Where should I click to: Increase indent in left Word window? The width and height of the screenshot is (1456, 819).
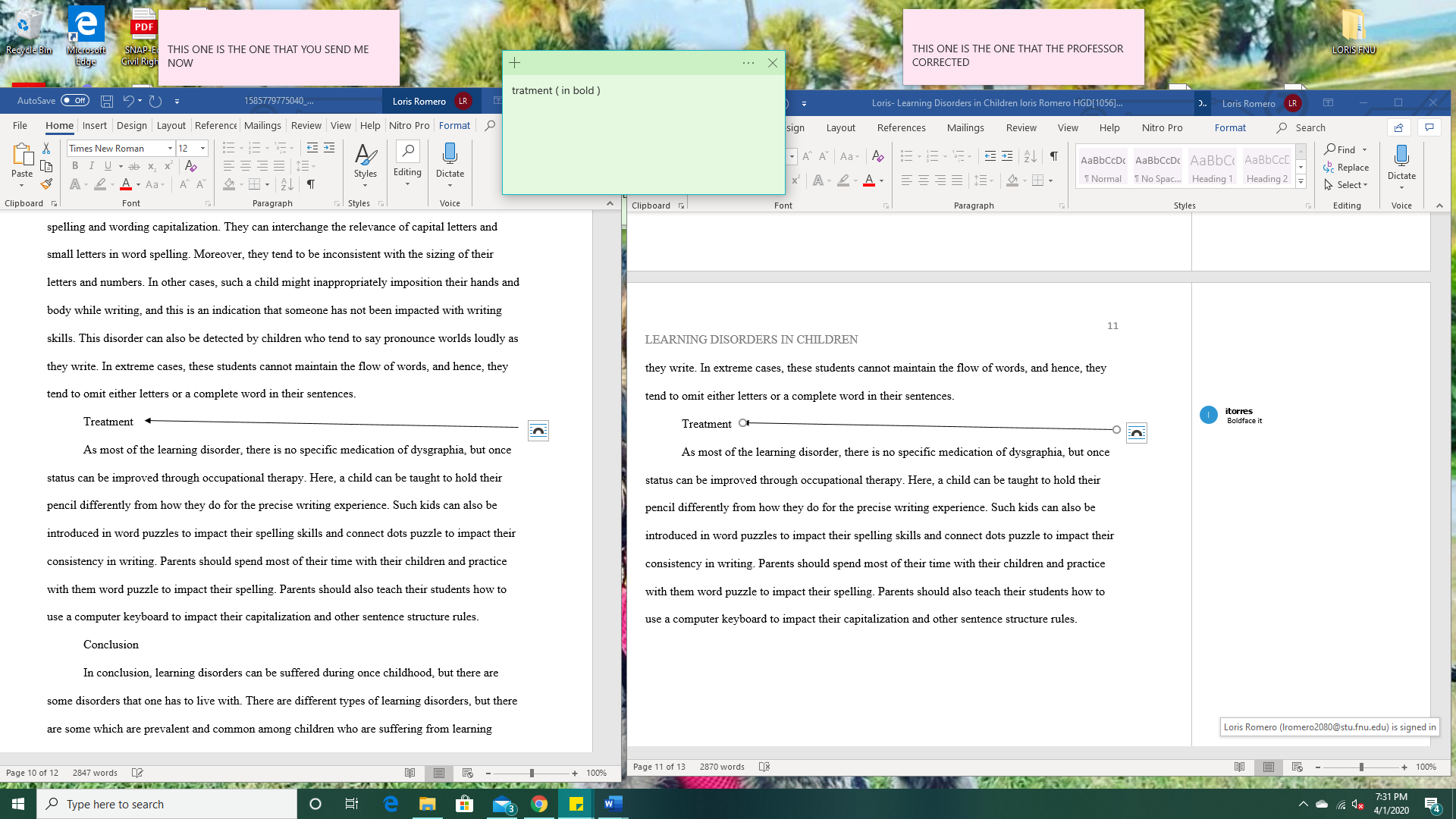[x=329, y=148]
